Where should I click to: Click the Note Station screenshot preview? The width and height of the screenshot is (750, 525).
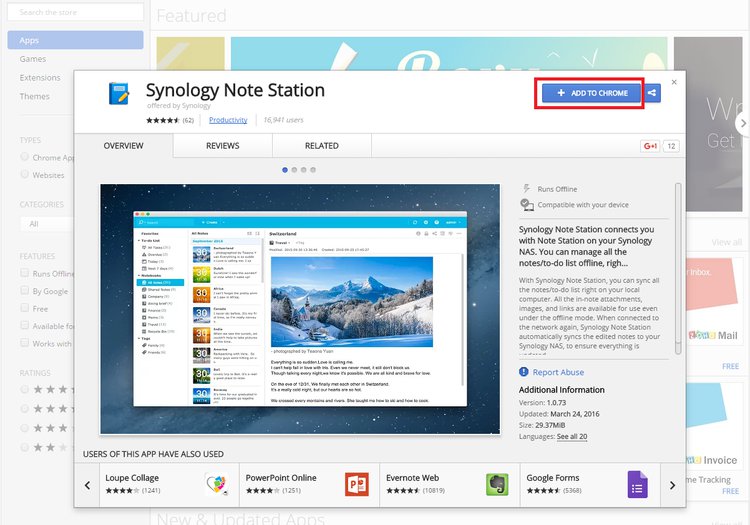[x=300, y=309]
